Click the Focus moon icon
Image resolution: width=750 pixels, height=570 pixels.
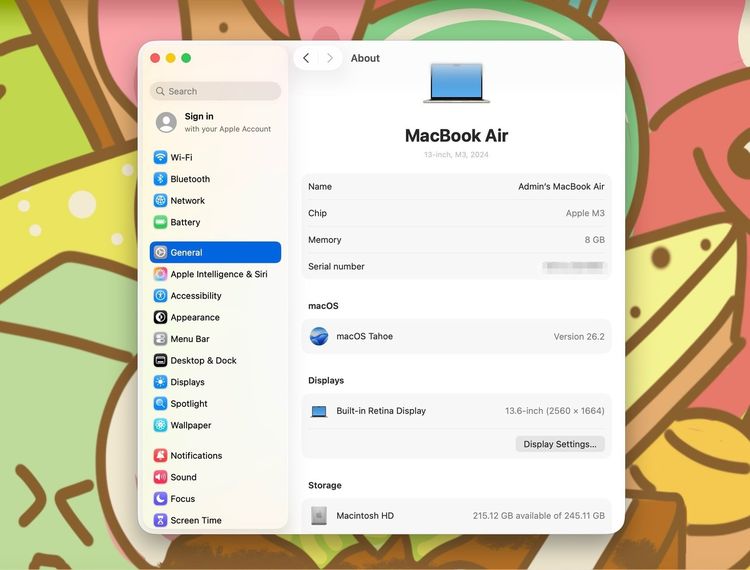[x=160, y=498]
